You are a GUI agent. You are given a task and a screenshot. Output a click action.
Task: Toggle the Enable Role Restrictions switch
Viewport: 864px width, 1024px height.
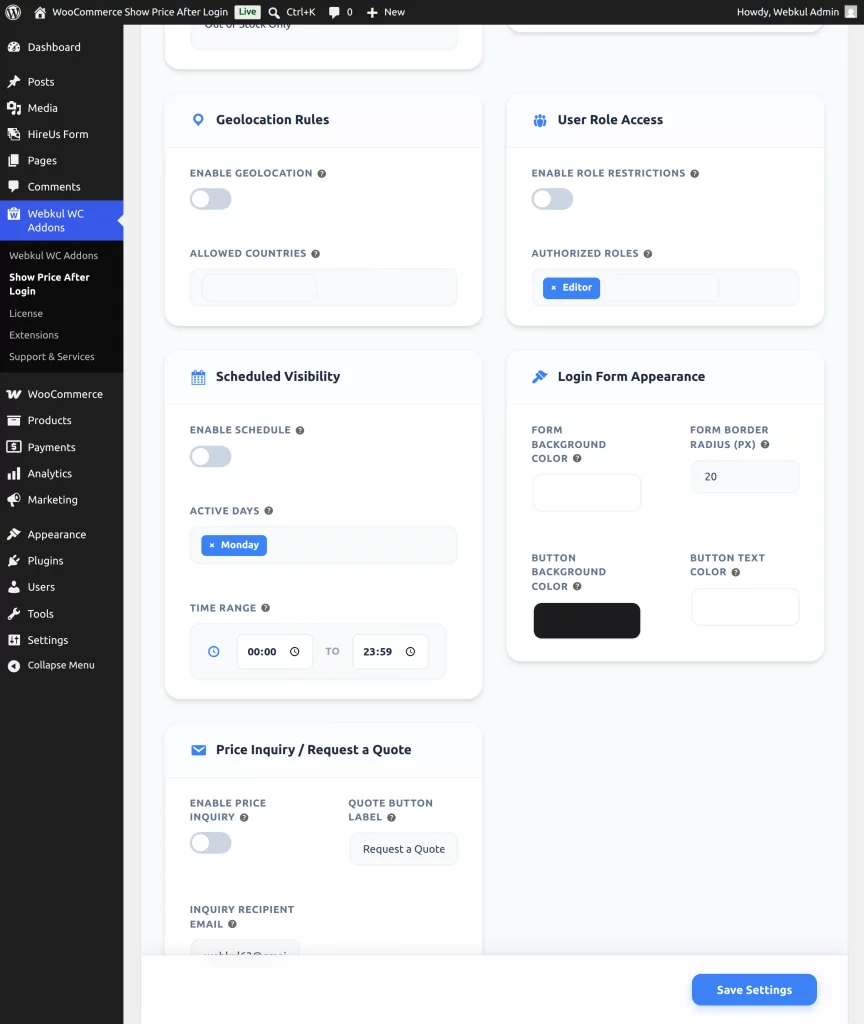[552, 199]
